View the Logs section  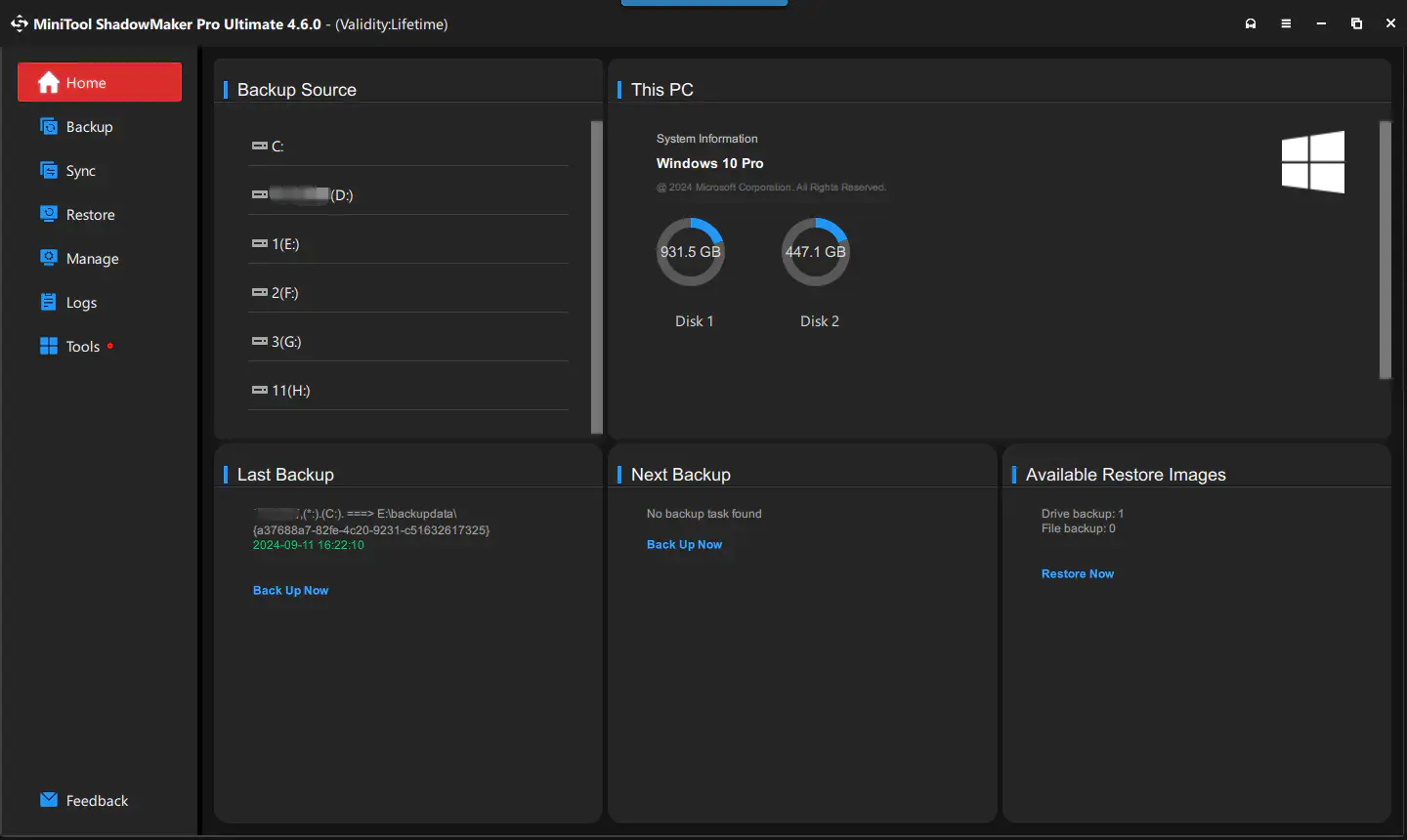pos(80,302)
